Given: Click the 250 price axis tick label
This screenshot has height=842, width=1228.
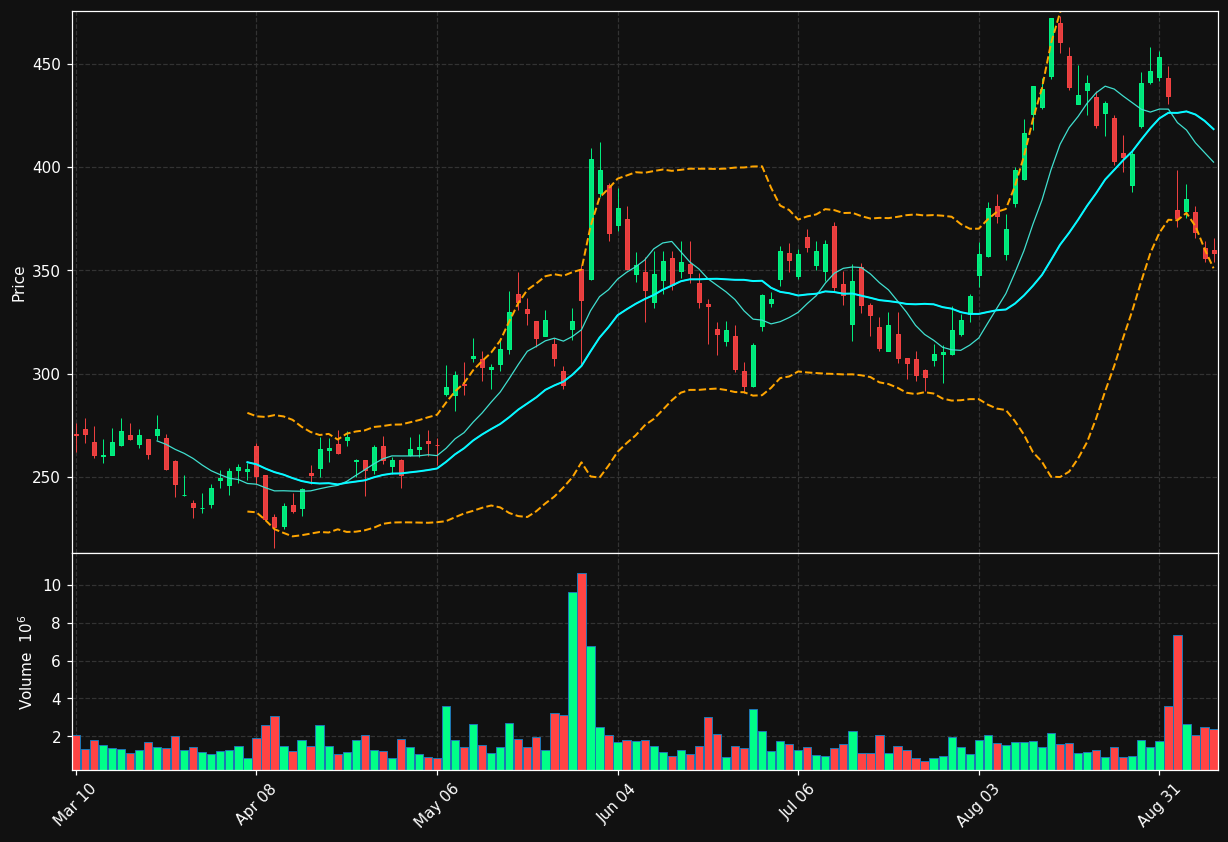Looking at the screenshot, I should 47,477.
